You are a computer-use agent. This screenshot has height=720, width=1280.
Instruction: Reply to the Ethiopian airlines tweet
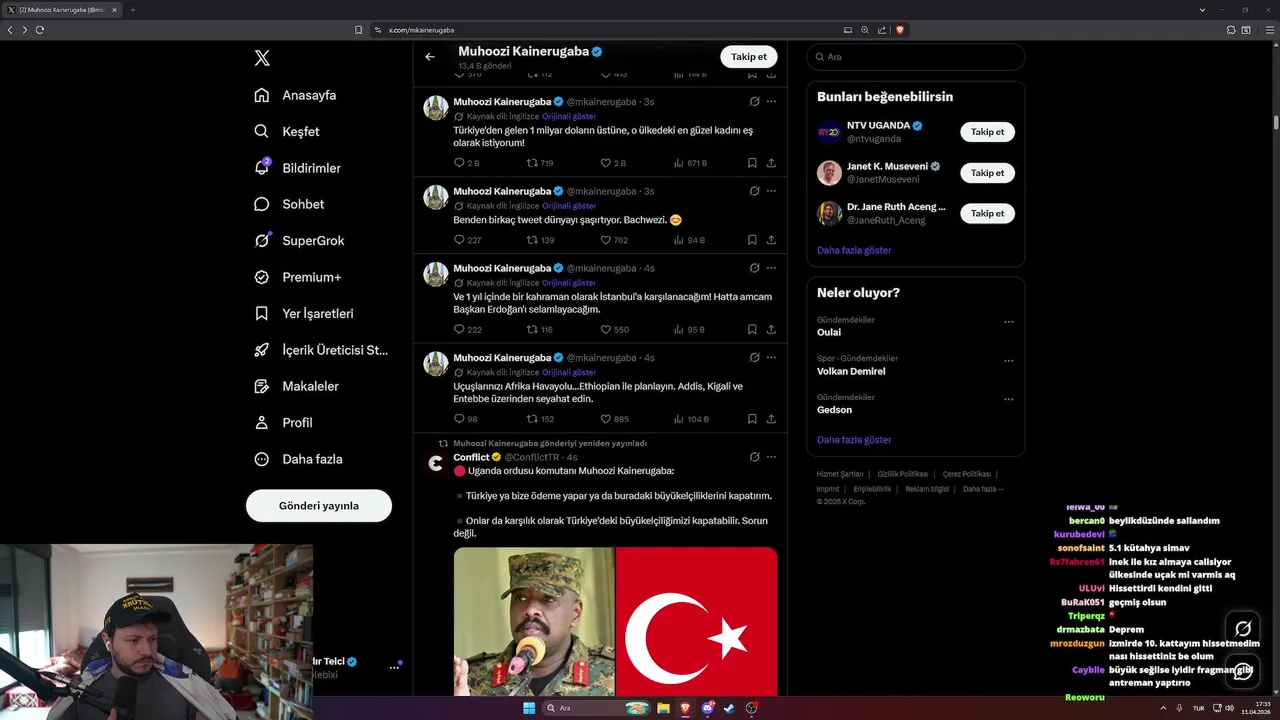465,419
